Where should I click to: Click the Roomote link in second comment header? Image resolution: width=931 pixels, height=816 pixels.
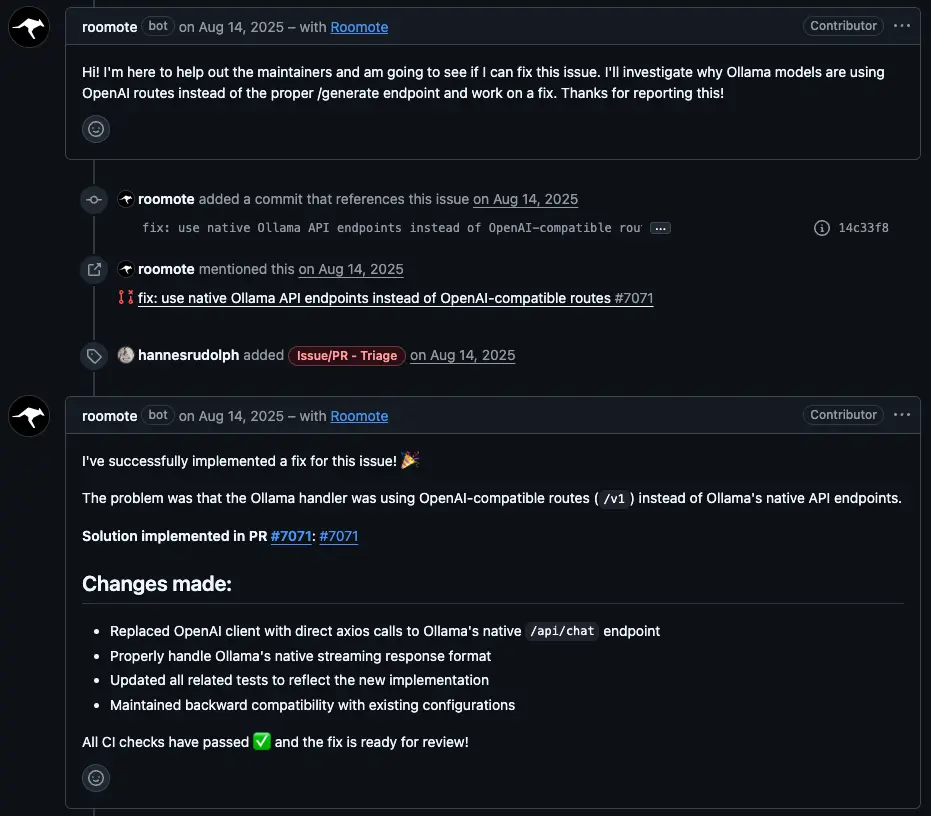click(359, 416)
